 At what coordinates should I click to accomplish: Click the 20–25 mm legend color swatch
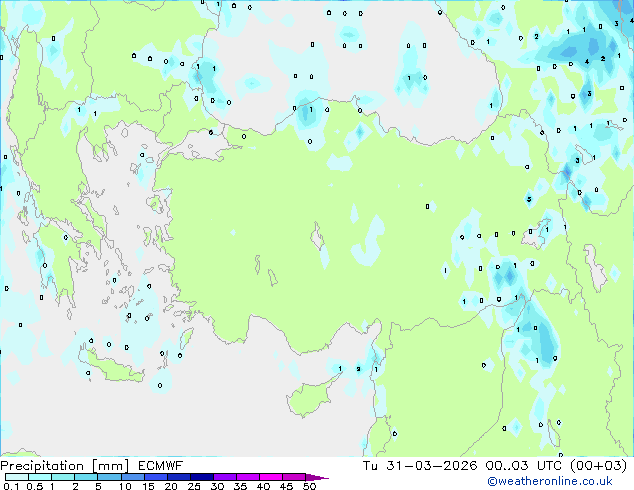pos(178,477)
